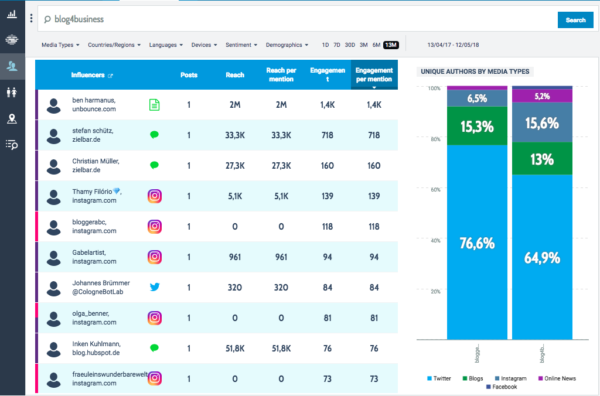
Task: Select the 30D time range
Action: pyautogui.click(x=350, y=45)
